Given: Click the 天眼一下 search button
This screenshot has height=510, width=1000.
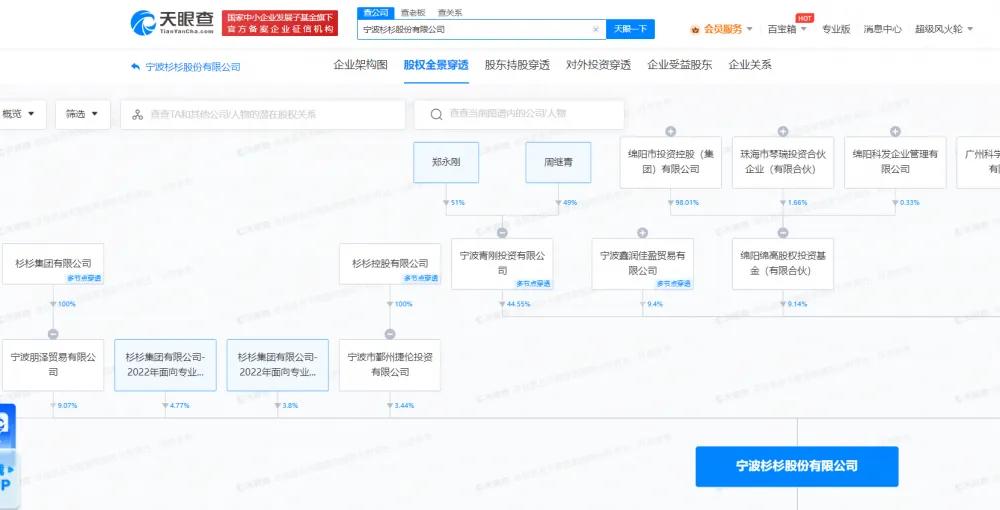Looking at the screenshot, I should click(x=630, y=29).
